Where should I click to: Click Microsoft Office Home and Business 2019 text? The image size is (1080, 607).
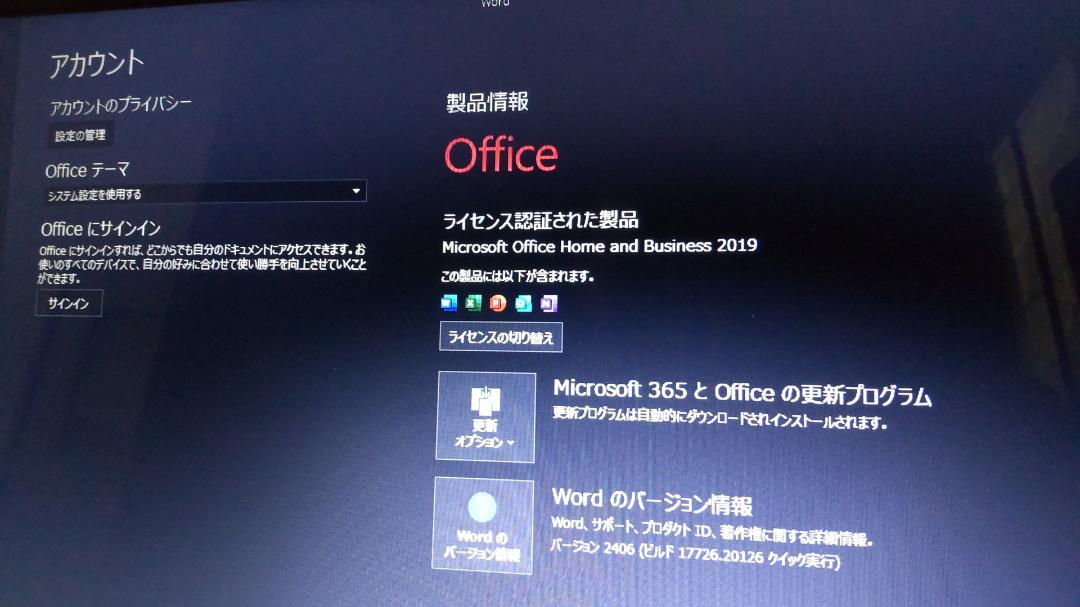[x=599, y=246]
